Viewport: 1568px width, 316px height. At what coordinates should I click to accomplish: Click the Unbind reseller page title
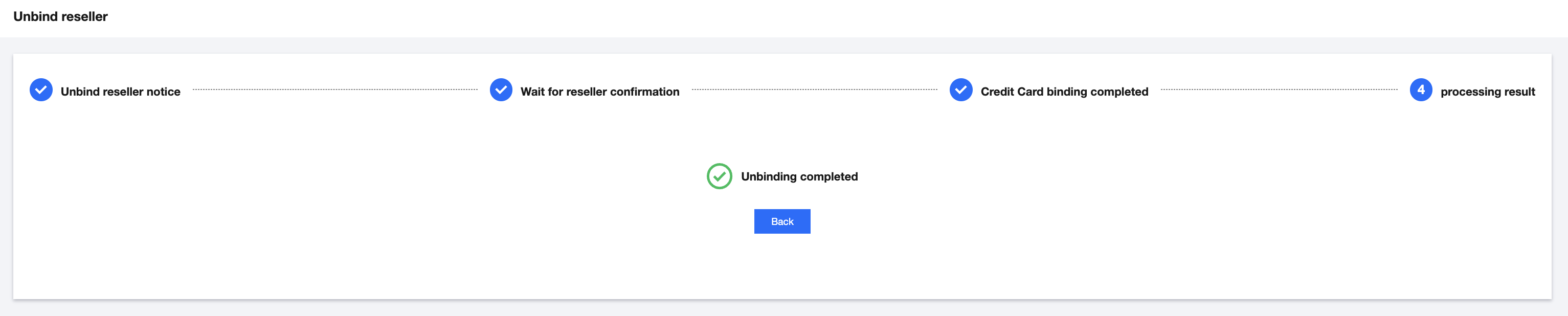point(60,16)
